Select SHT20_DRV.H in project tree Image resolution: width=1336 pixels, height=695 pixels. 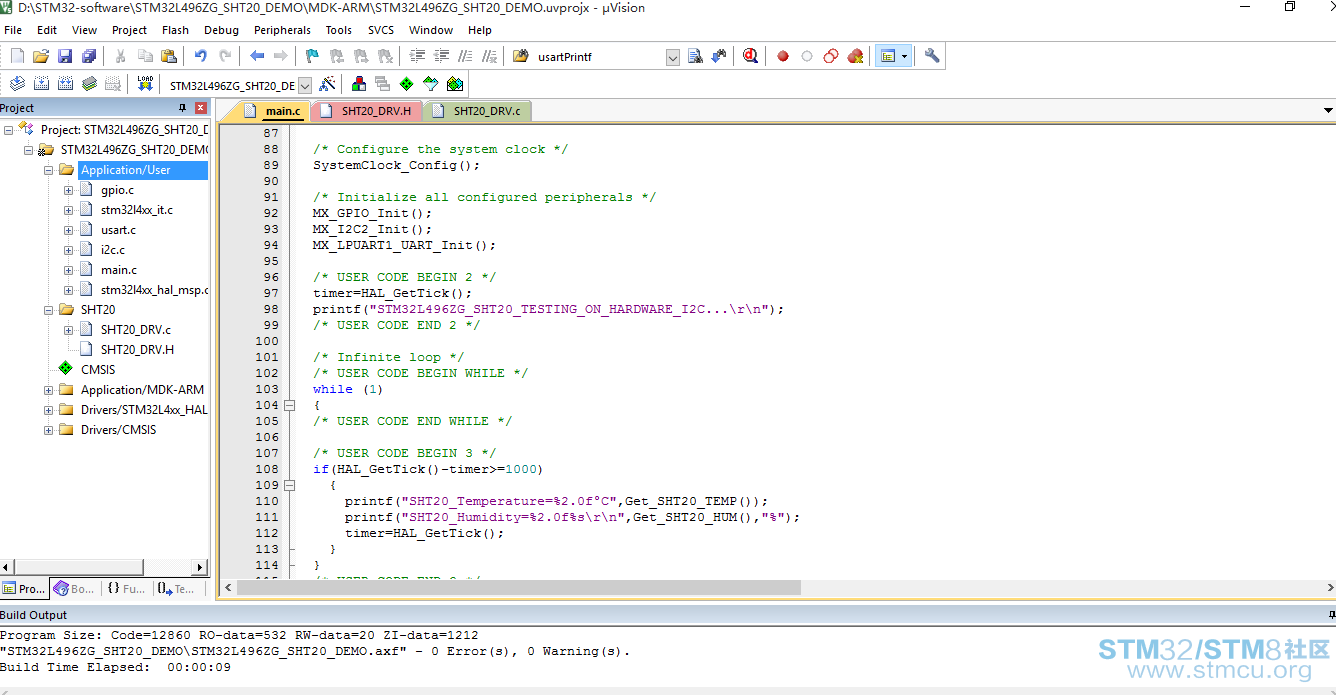coord(137,350)
